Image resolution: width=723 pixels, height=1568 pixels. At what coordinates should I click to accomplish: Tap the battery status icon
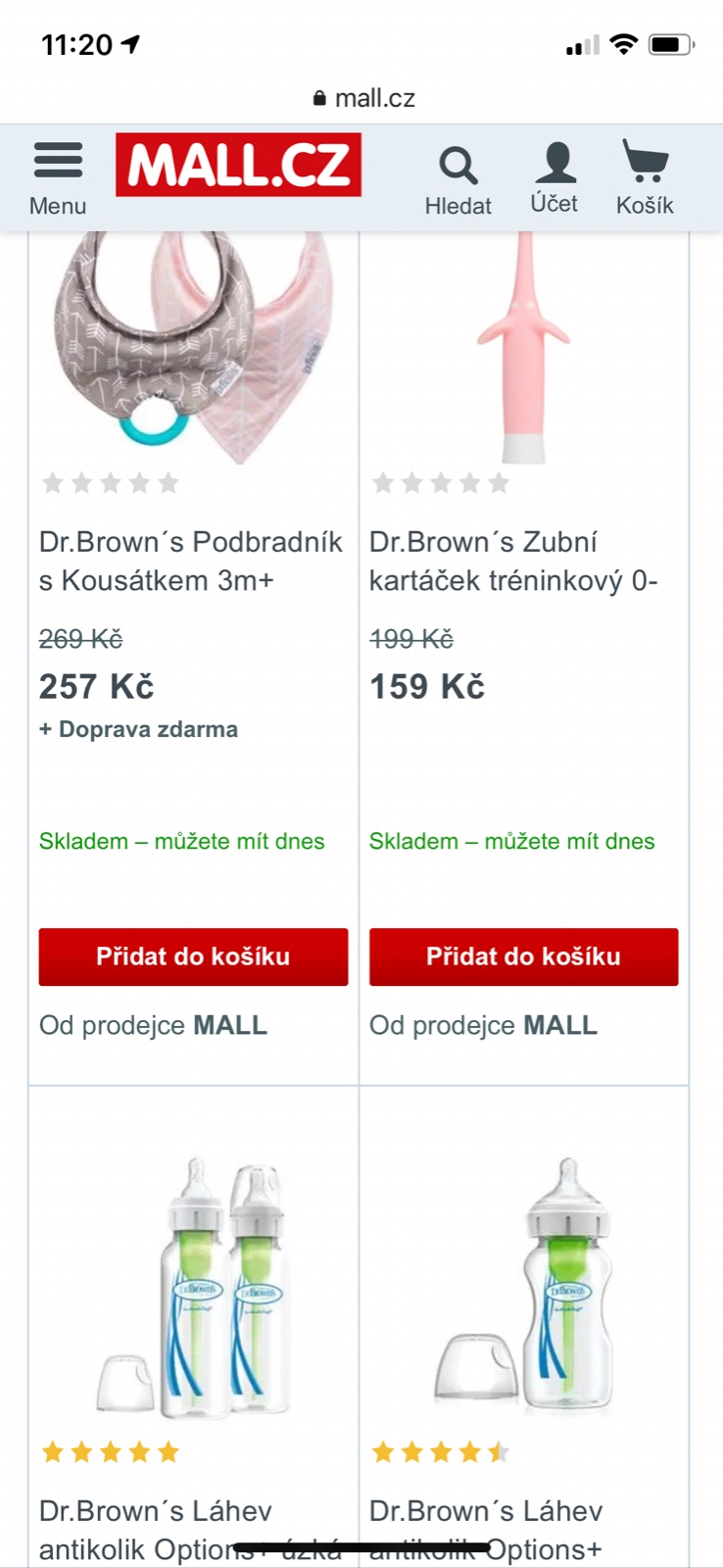(671, 44)
